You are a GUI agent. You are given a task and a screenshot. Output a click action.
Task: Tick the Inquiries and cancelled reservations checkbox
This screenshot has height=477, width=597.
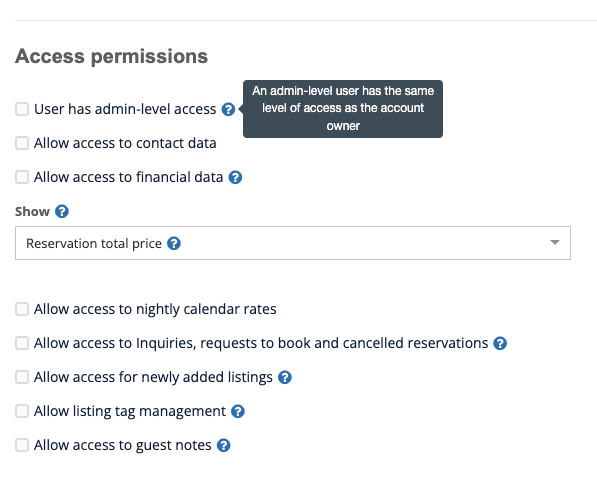coord(22,343)
